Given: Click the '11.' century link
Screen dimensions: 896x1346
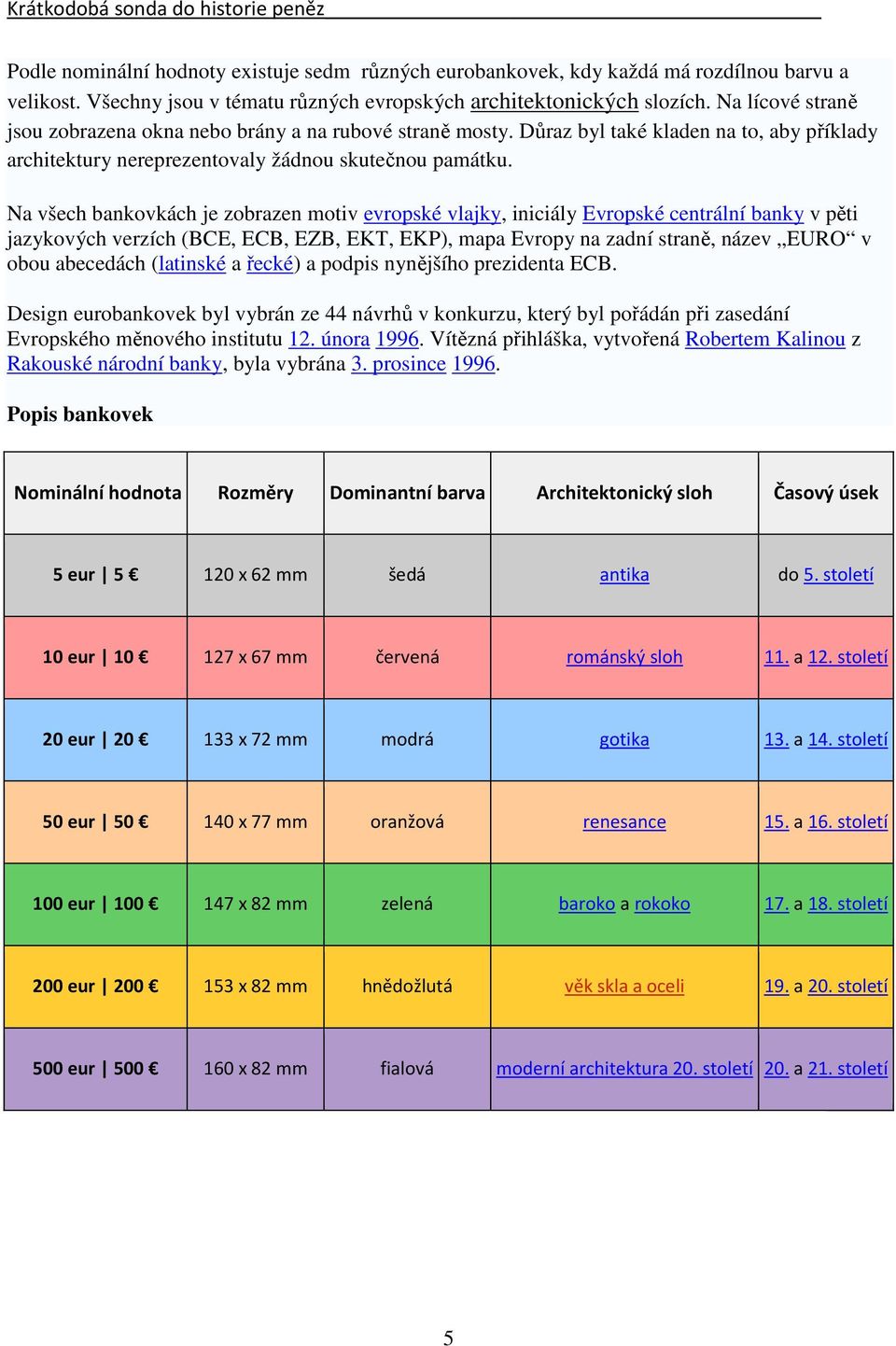Looking at the screenshot, I should tap(777, 657).
